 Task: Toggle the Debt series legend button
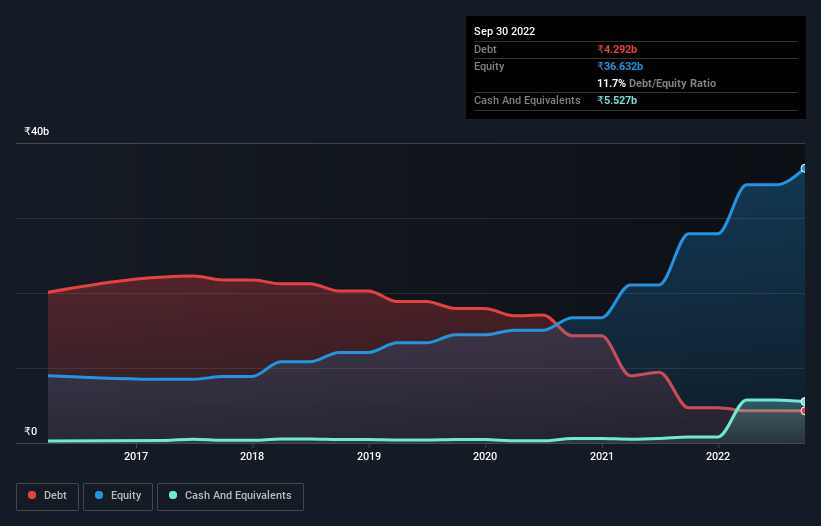(47, 496)
